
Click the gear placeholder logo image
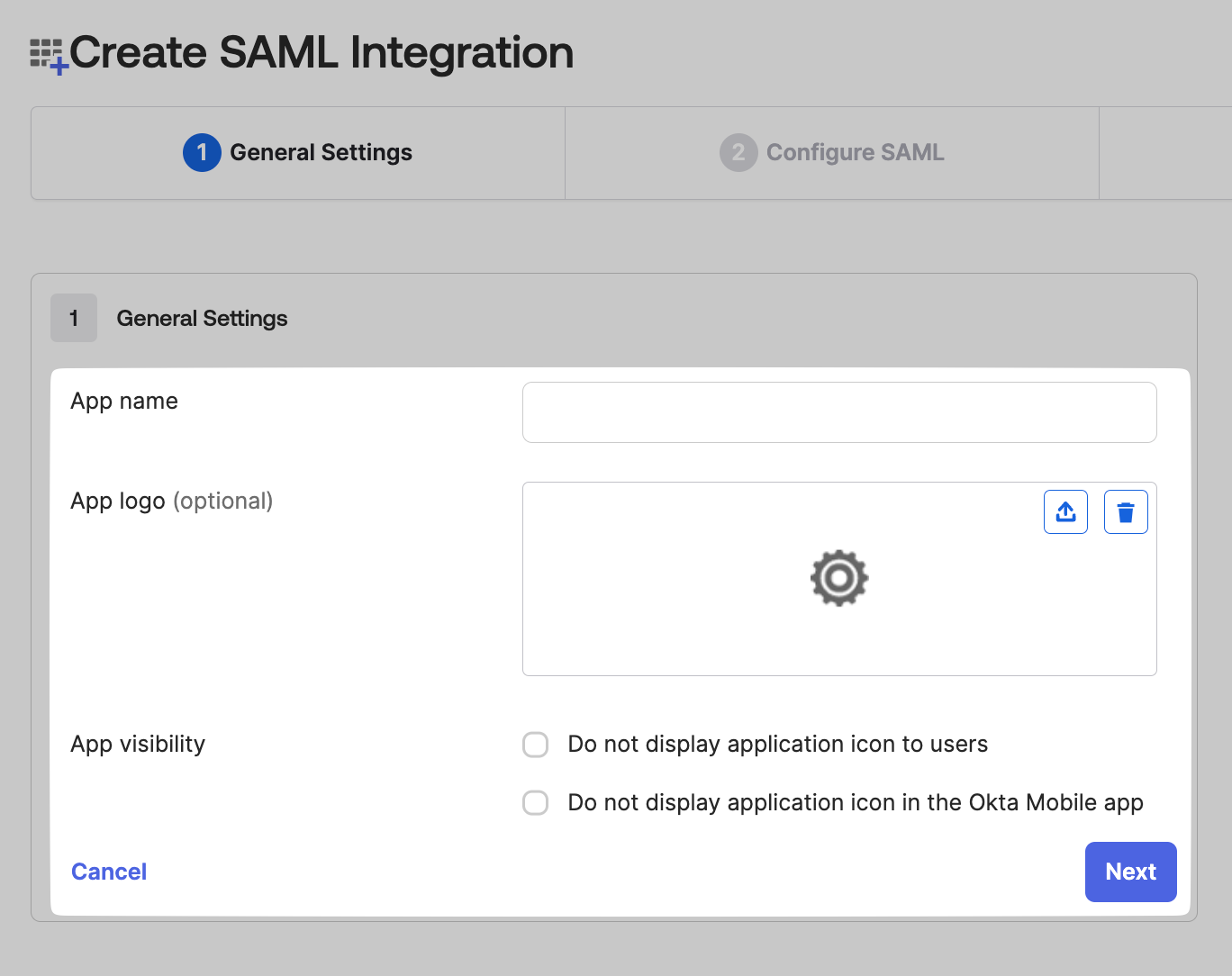[x=838, y=578]
